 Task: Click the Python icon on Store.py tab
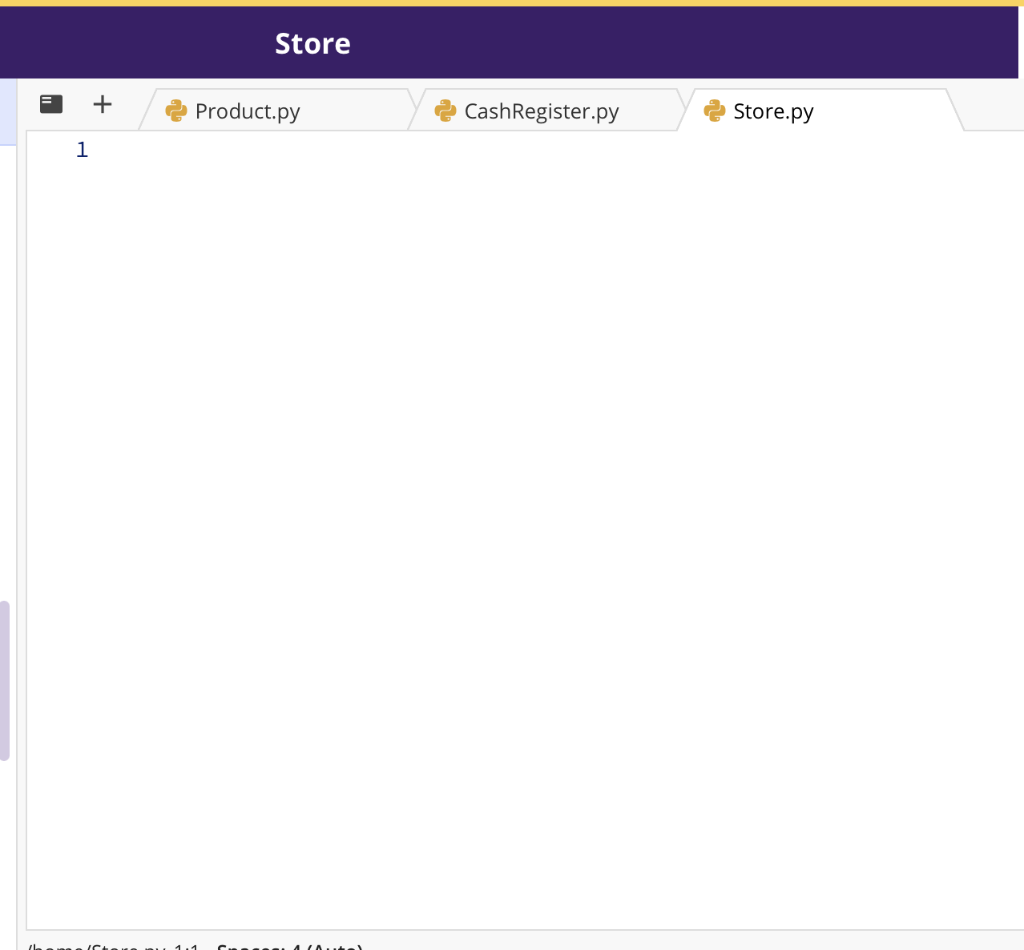coord(714,110)
